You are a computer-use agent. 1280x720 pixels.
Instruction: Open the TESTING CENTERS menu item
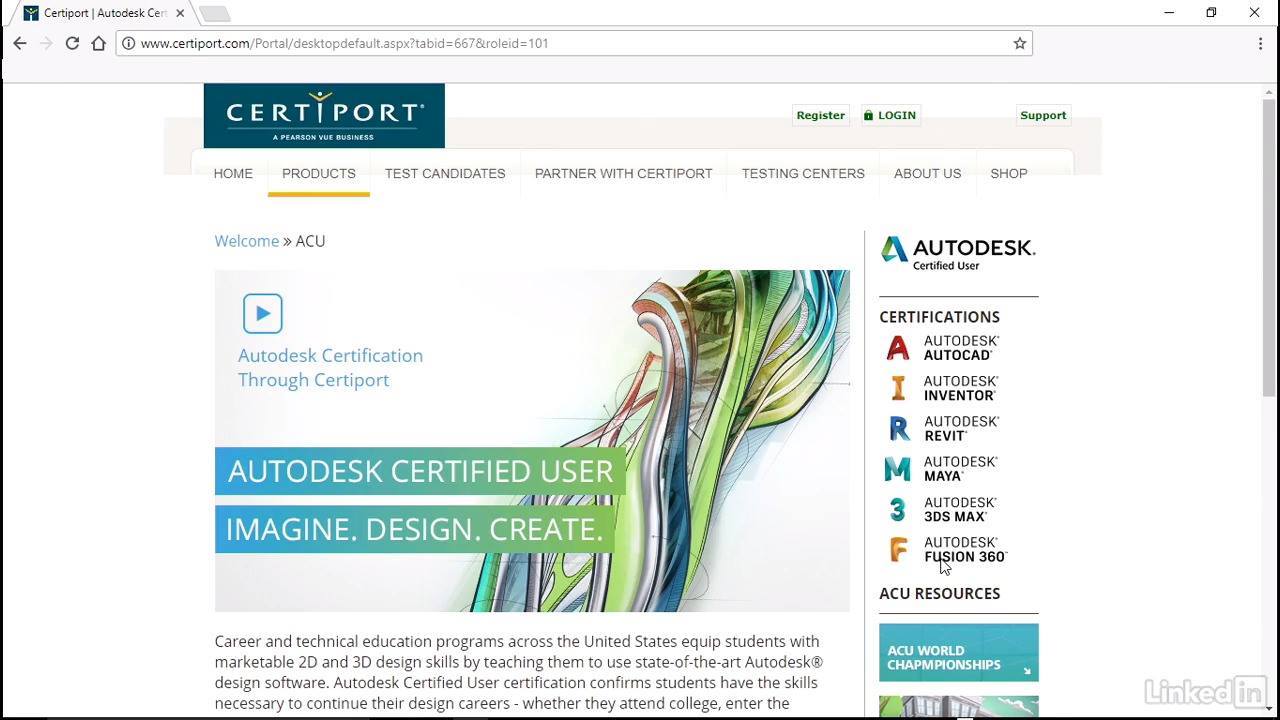[x=803, y=173]
